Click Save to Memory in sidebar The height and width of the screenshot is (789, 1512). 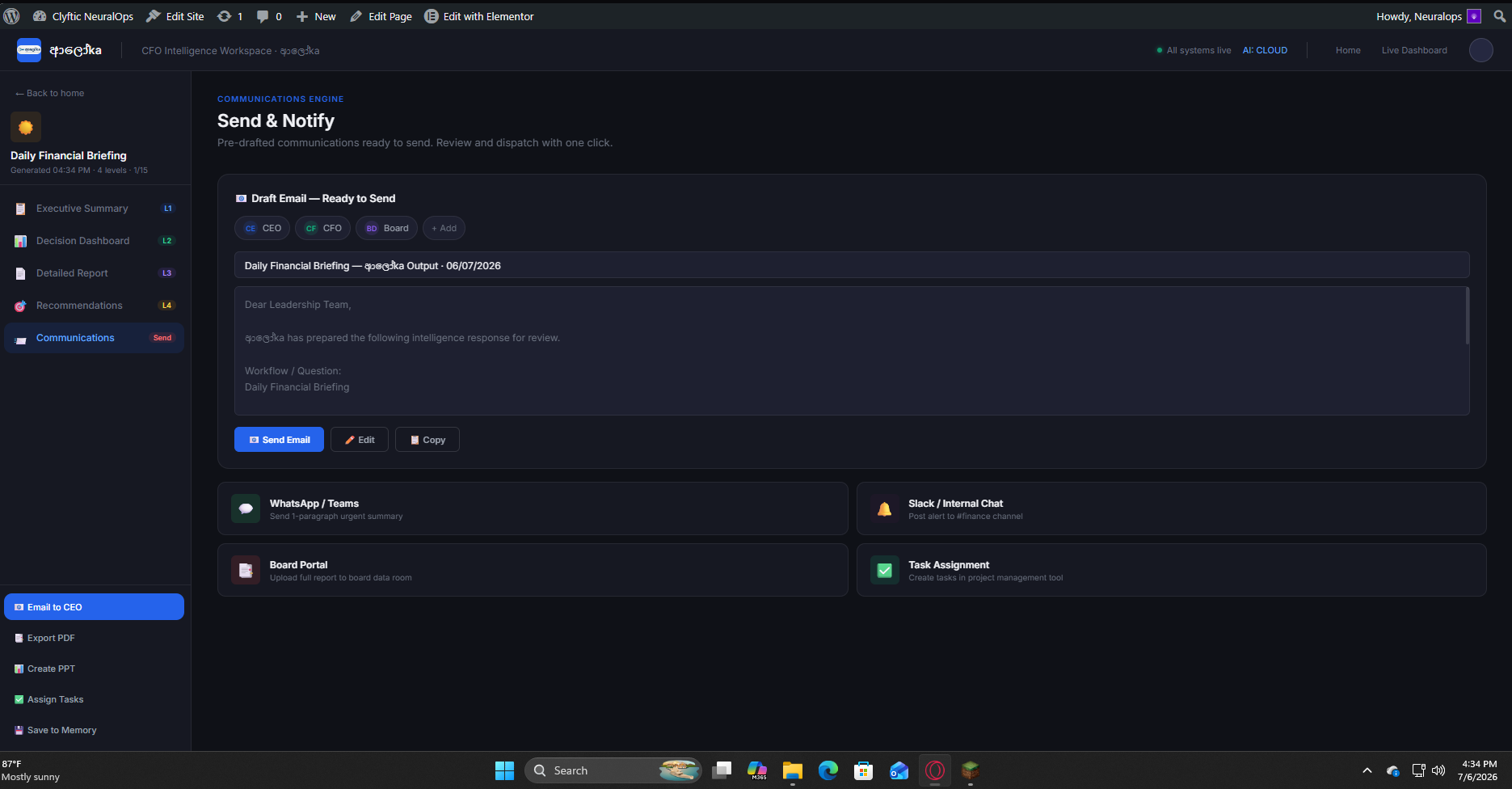[94, 730]
